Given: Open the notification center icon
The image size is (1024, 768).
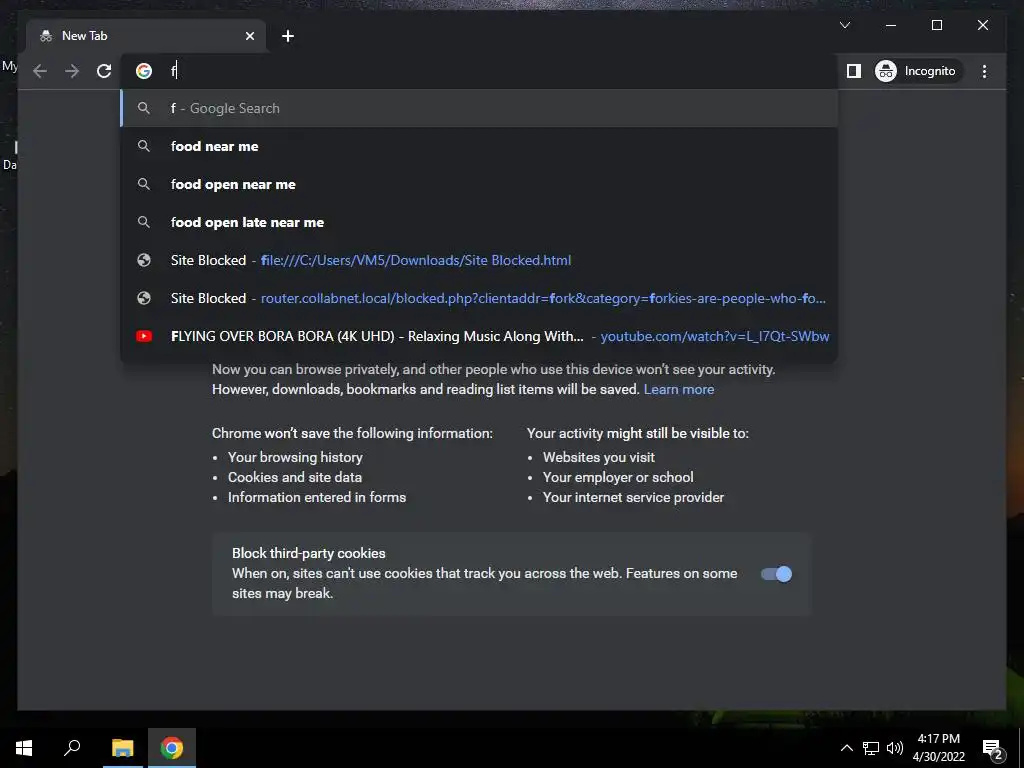Looking at the screenshot, I should click(x=992, y=749).
